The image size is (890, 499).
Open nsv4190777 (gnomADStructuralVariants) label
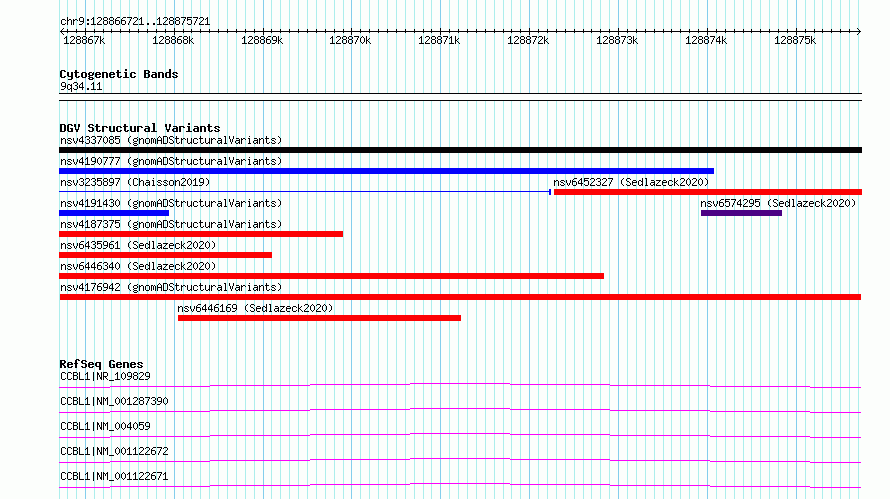point(171,161)
